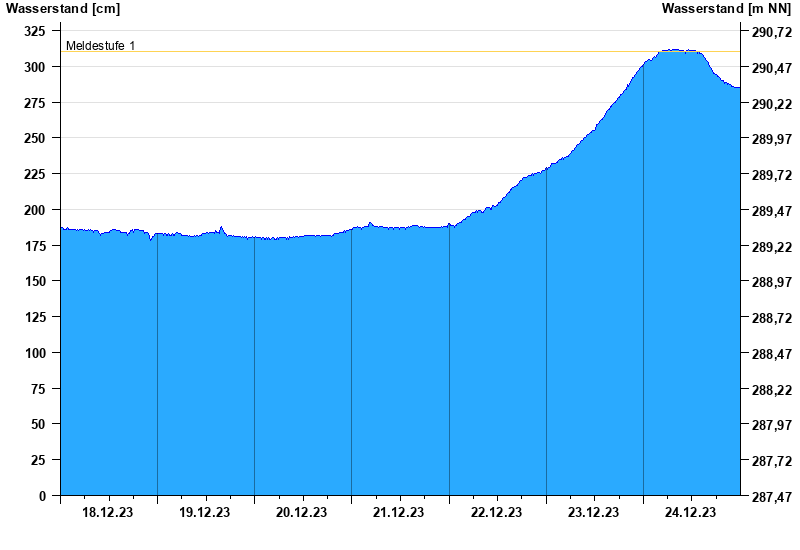The height and width of the screenshot is (550, 800).
Task: Click the 300 value on the left axis
Action: 35,67
